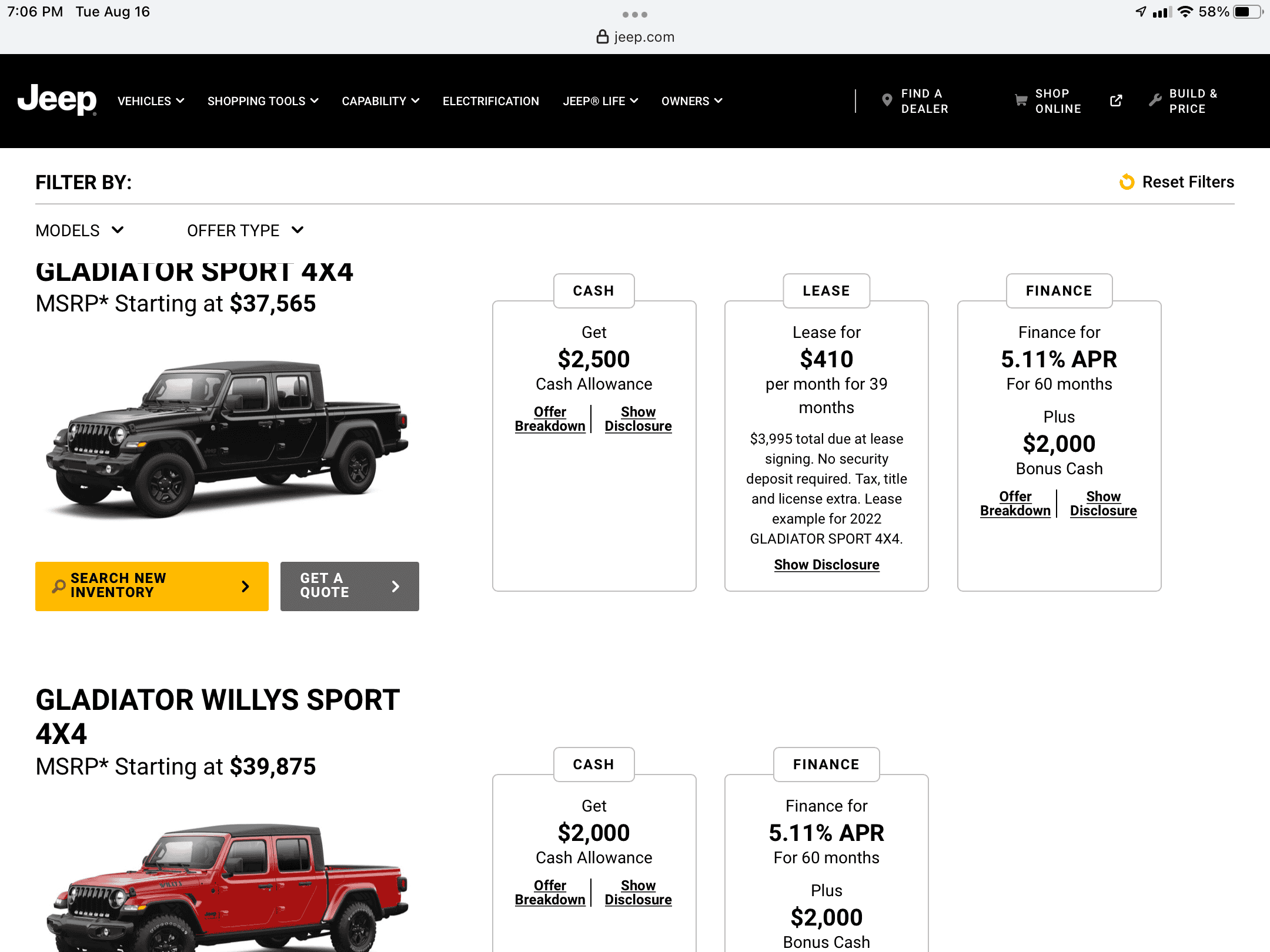
Task: Click Find a Dealer link
Action: pos(924,101)
